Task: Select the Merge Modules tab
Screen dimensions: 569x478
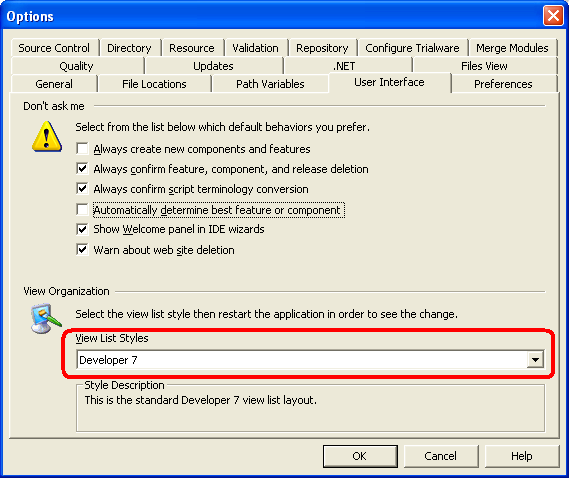Action: point(512,48)
